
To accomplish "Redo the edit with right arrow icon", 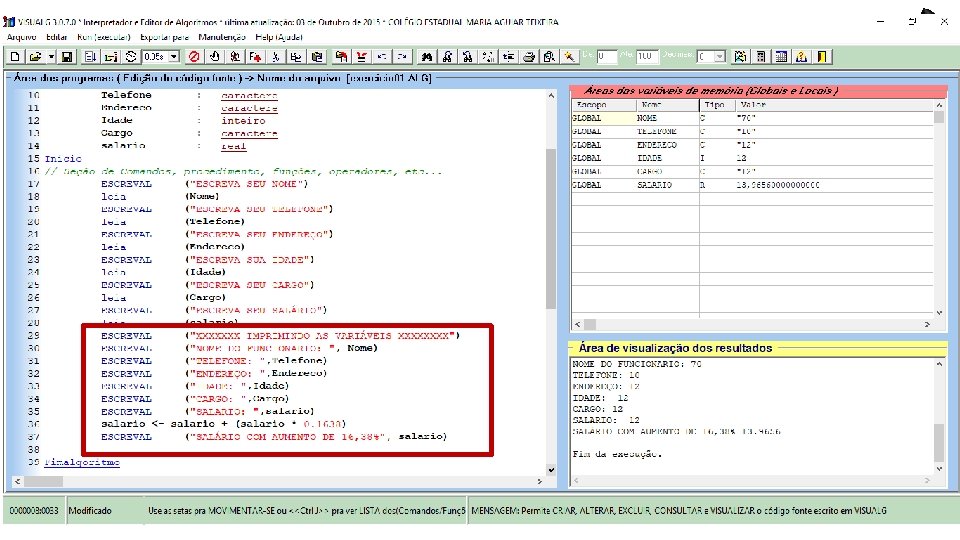I will click(402, 56).
